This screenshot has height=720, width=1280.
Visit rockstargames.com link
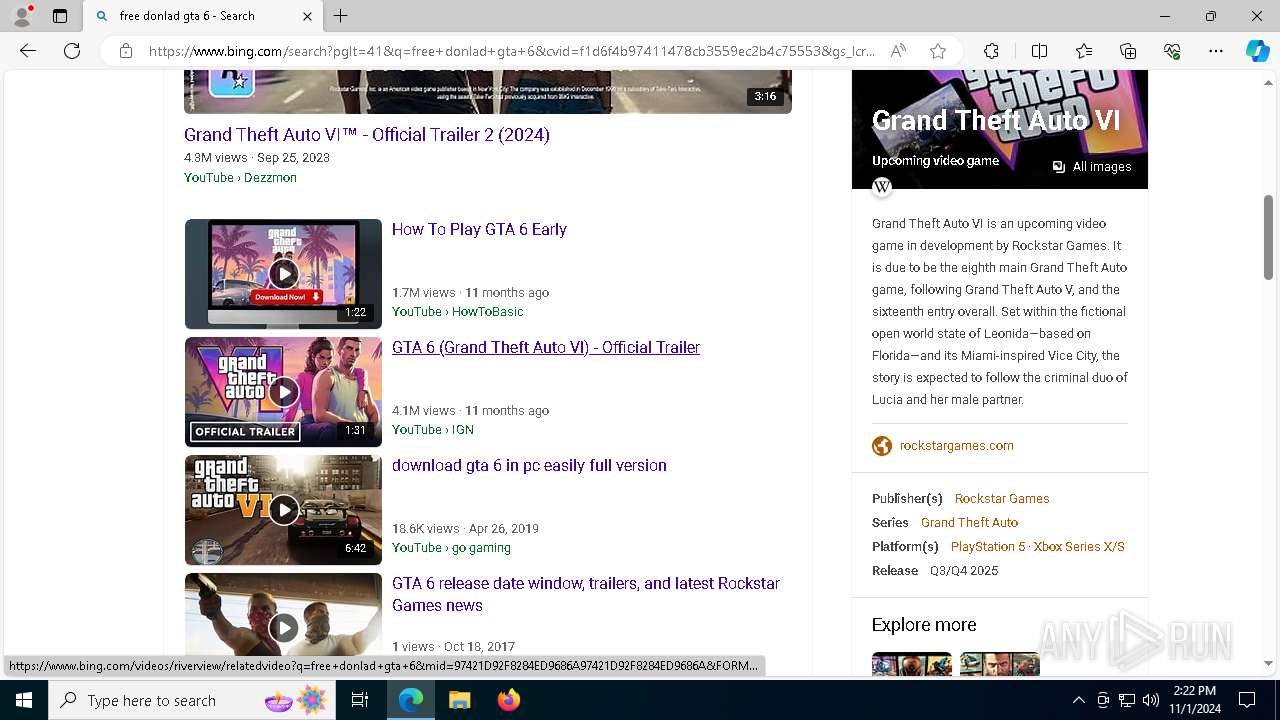(956, 446)
